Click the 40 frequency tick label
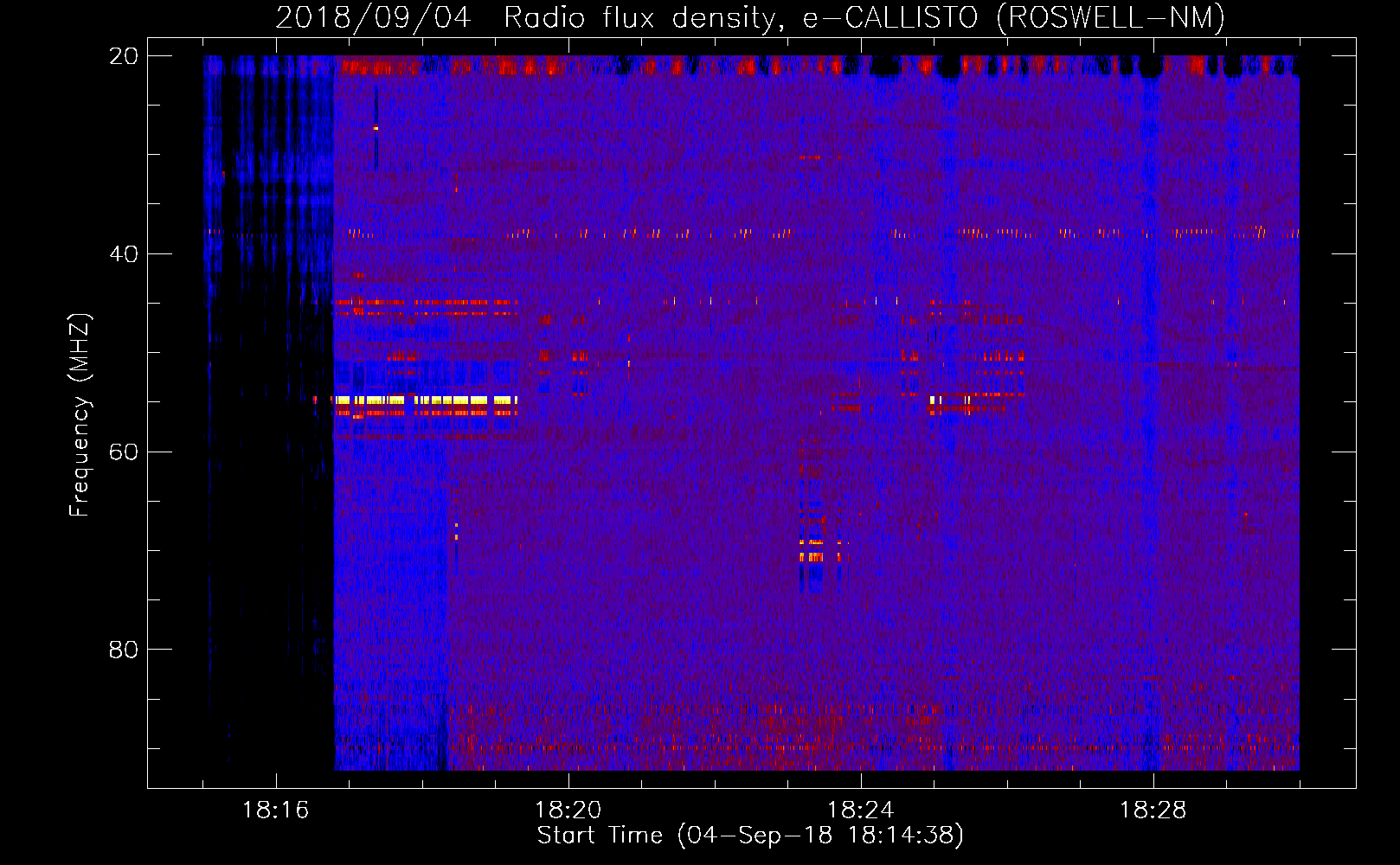Image resolution: width=1400 pixels, height=865 pixels. pos(123,254)
